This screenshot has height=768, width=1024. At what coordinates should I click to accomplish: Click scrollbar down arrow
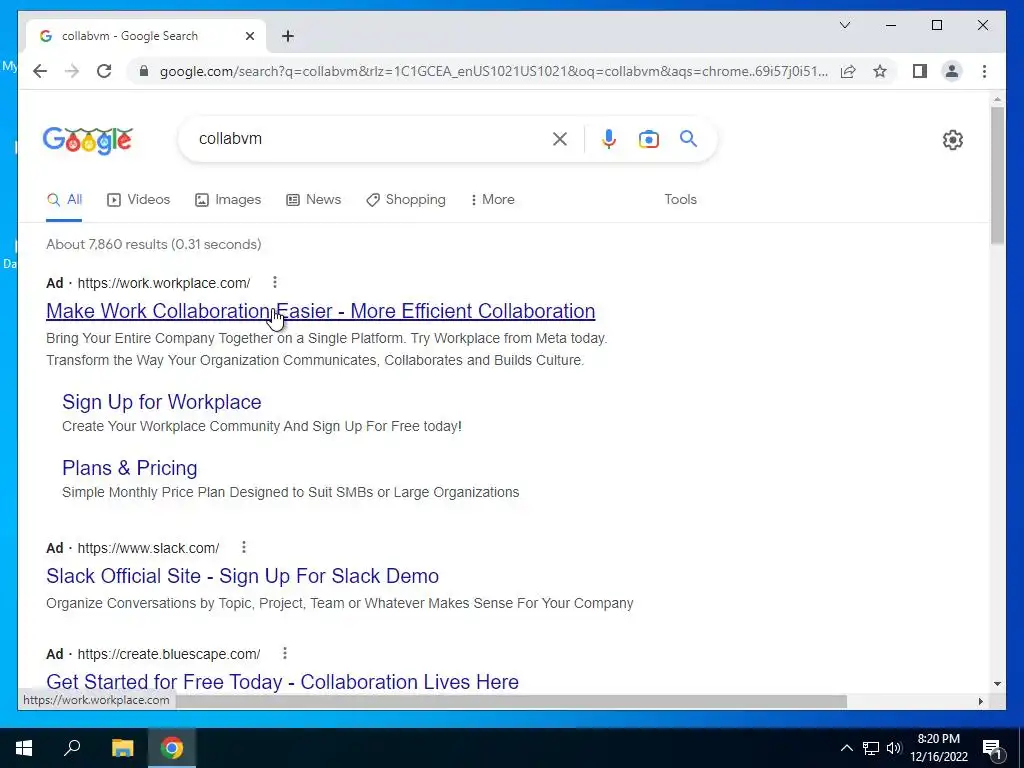[997, 684]
